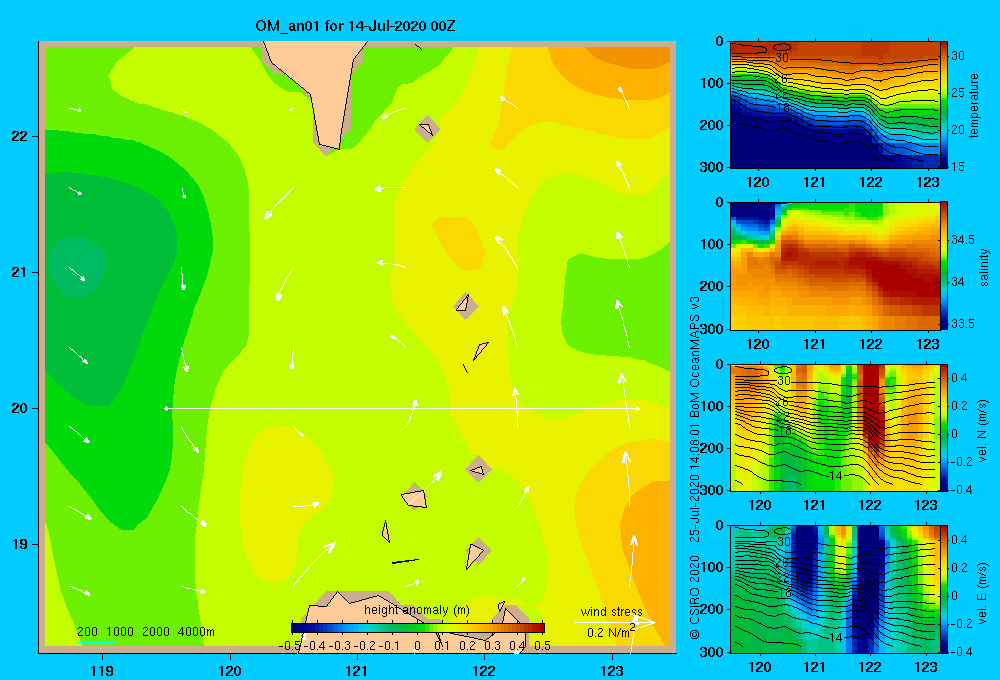Click the '14' contour label in vel. N panel

[x=836, y=476]
